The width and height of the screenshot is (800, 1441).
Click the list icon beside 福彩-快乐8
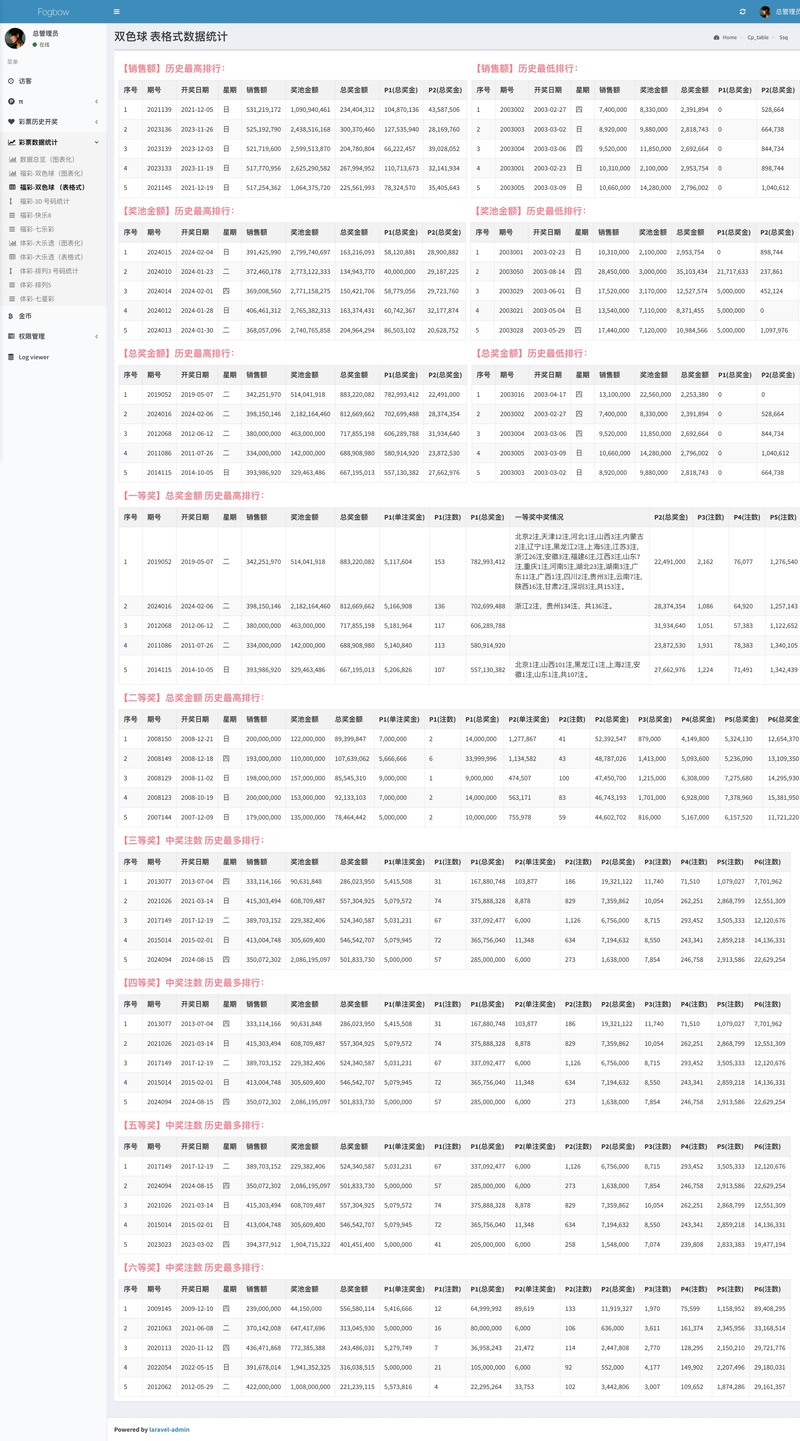tap(12, 215)
